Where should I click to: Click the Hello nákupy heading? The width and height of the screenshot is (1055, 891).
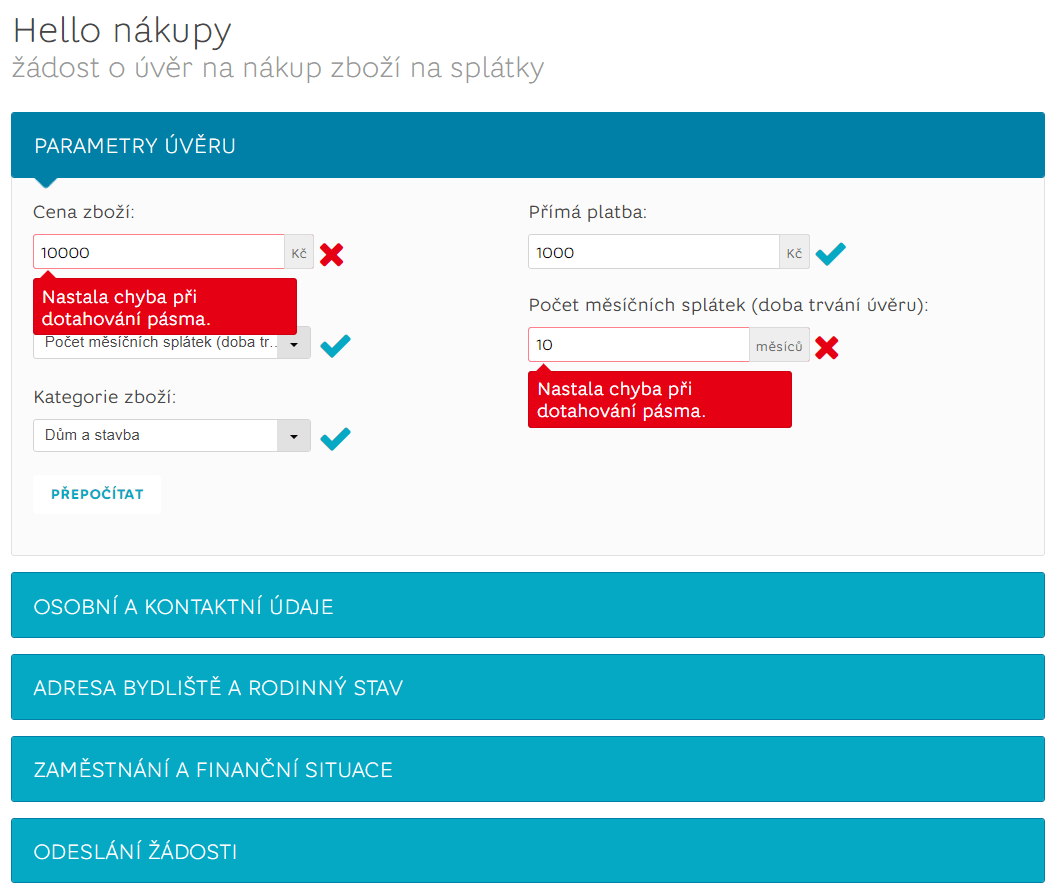click(122, 31)
